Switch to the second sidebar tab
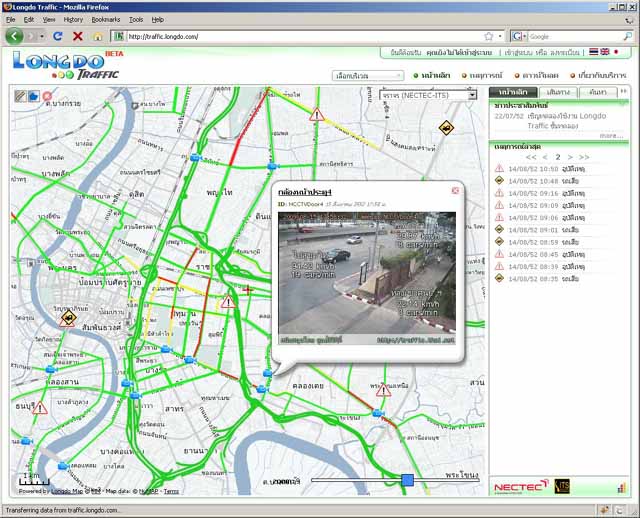The height and width of the screenshot is (518, 640). [x=558, y=92]
